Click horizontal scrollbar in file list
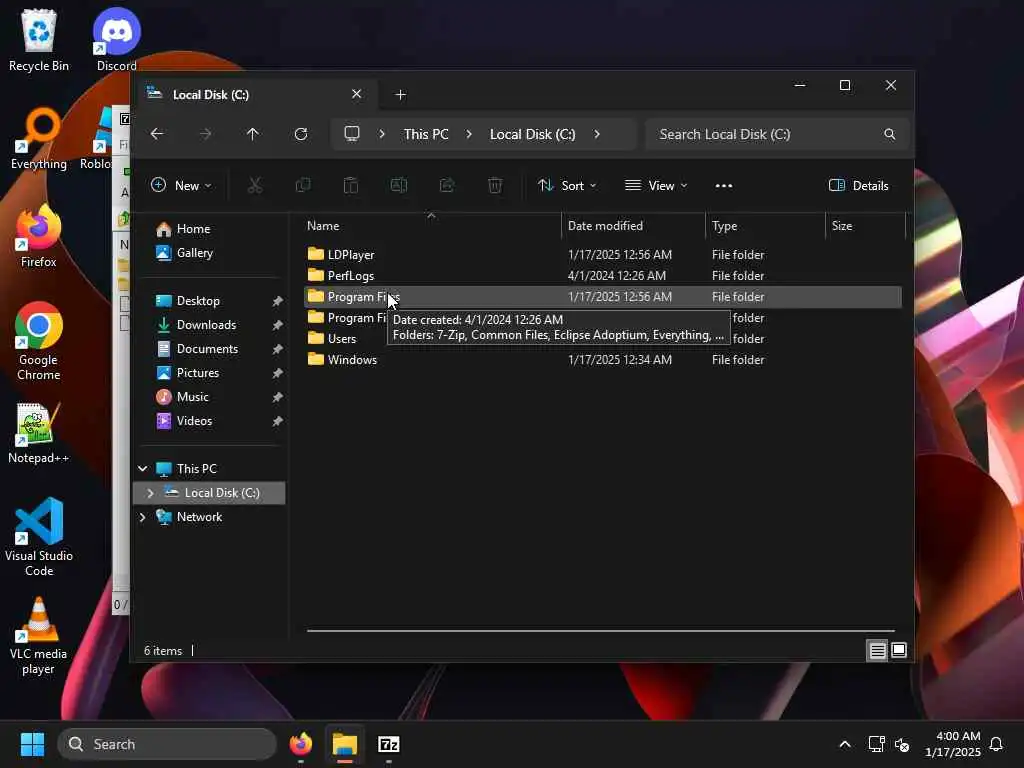The height and width of the screenshot is (768, 1024). [x=601, y=631]
